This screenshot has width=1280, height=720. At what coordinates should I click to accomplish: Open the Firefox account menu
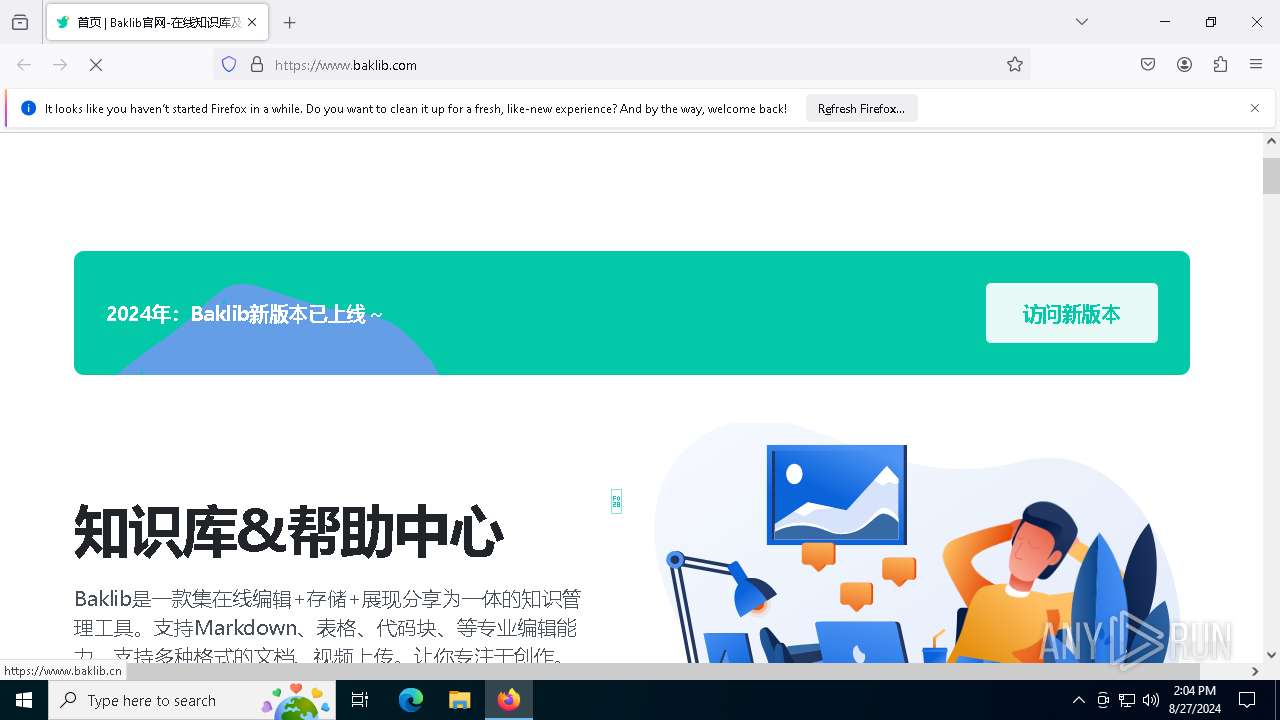[x=1184, y=65]
